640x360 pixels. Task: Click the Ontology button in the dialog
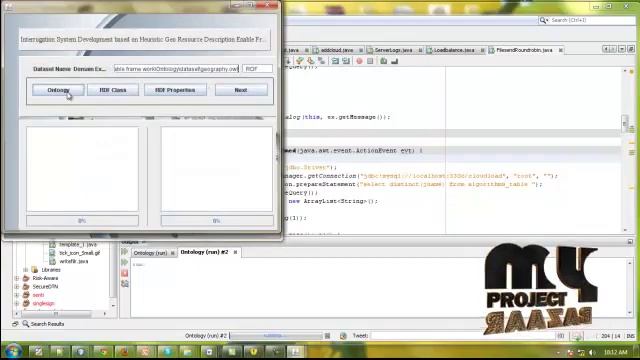pos(58,90)
